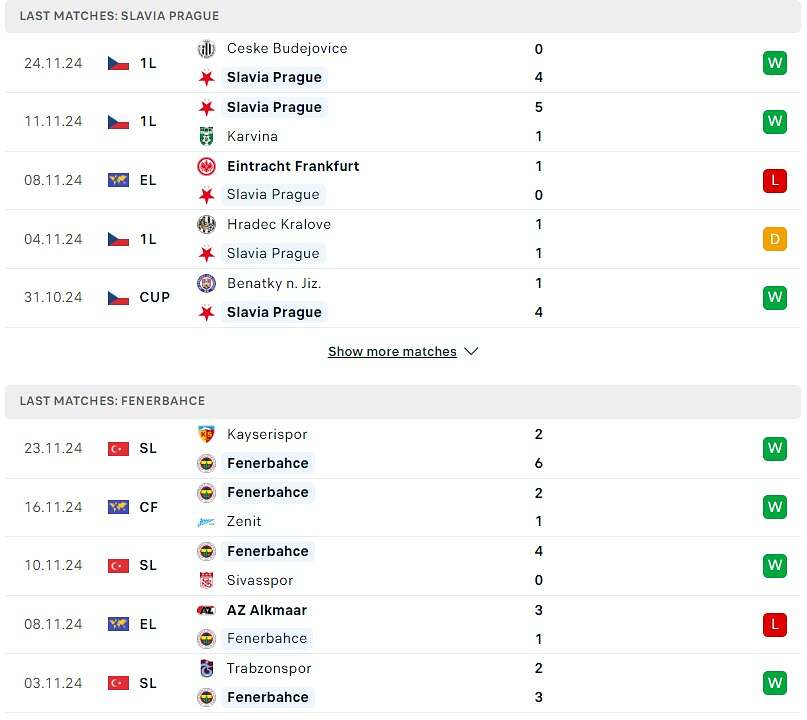The image size is (807, 720).
Task: Click the Zenit team logo
Action: click(x=206, y=522)
